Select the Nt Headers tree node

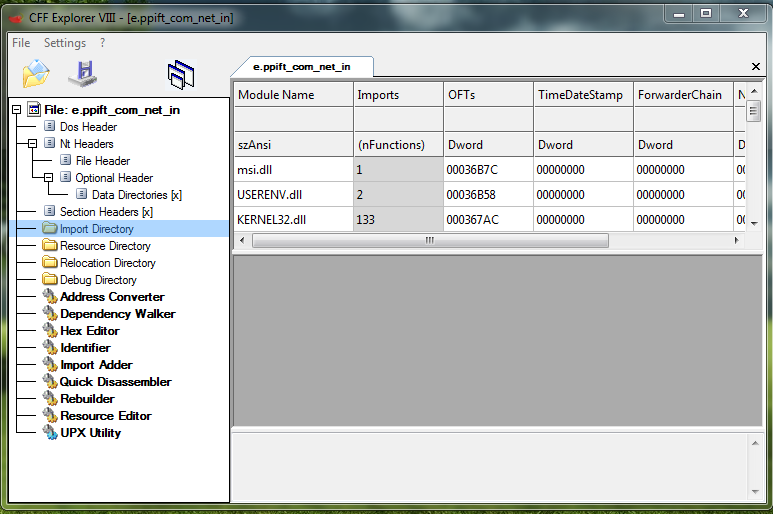[x=87, y=143]
